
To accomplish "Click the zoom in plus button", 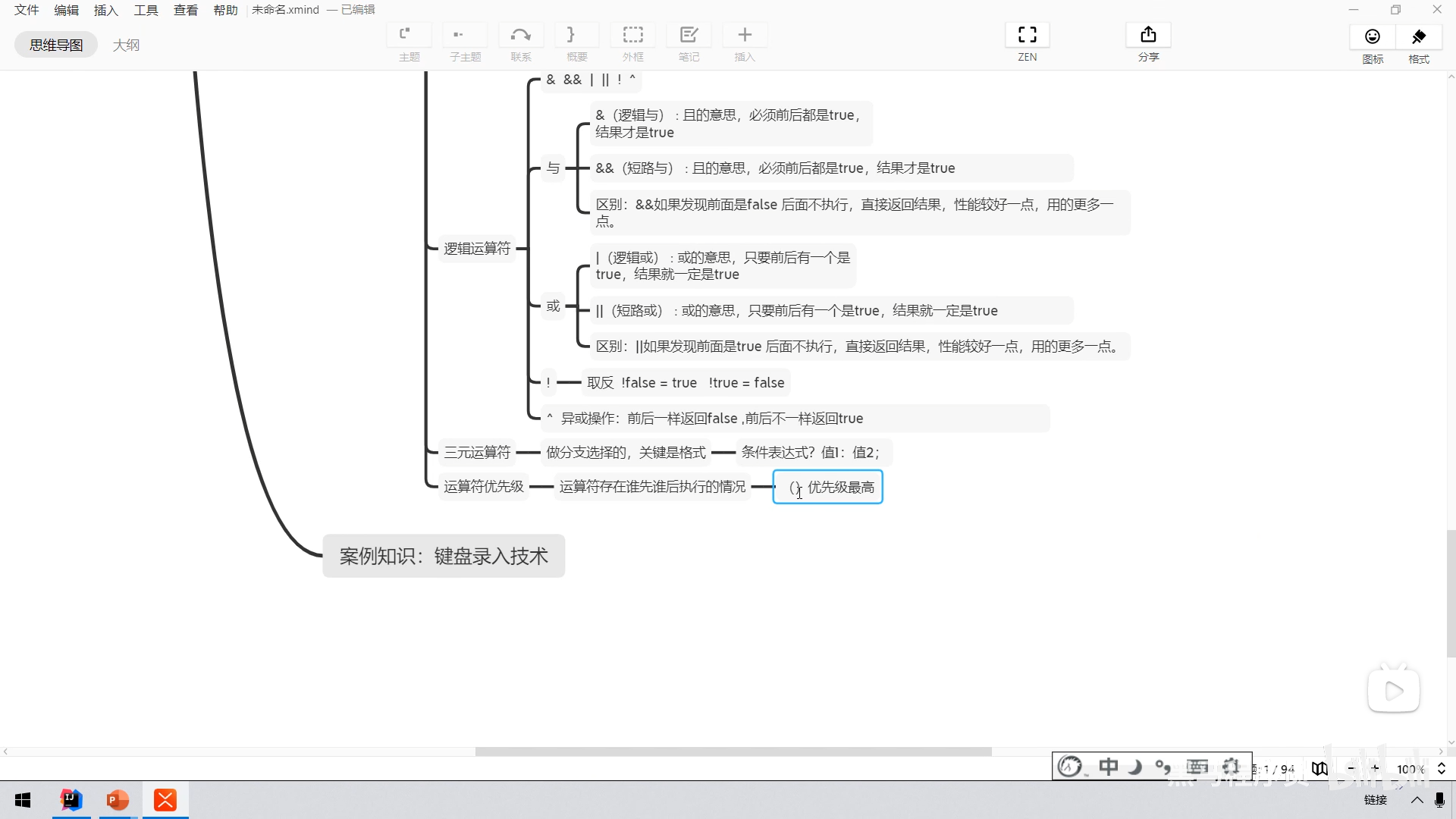I will (1375, 768).
